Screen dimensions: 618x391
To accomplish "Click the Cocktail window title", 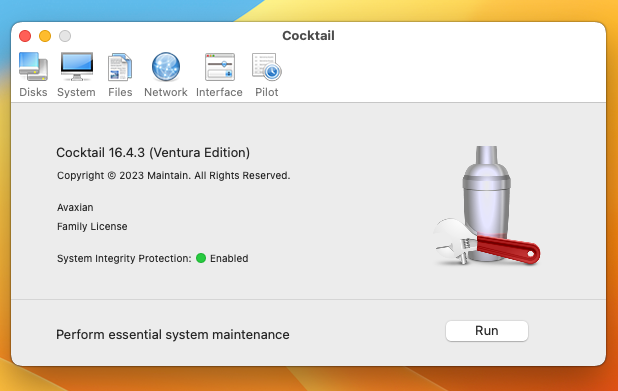I will pos(308,36).
